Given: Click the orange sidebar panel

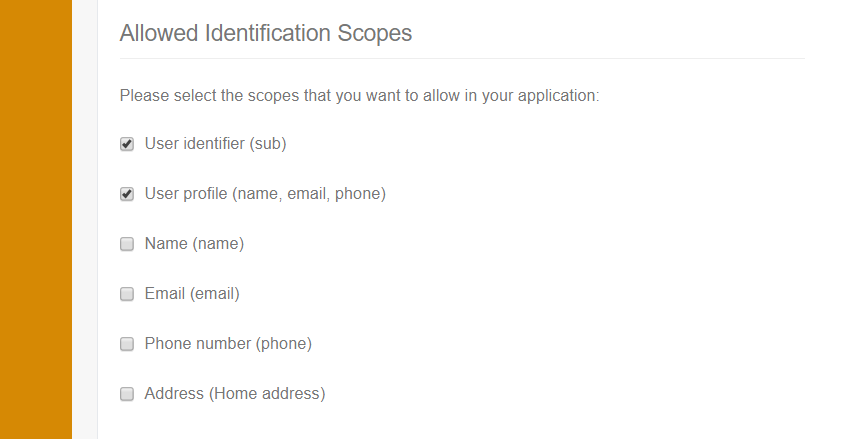Looking at the screenshot, I should 36,220.
